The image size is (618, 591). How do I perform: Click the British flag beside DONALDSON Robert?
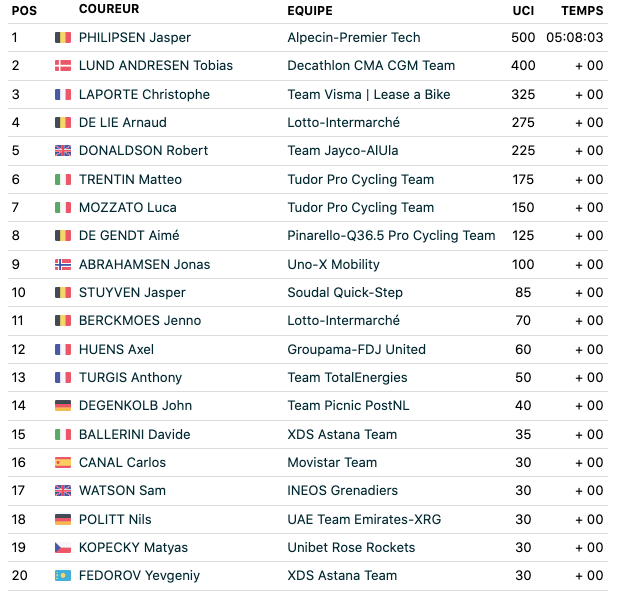63,151
